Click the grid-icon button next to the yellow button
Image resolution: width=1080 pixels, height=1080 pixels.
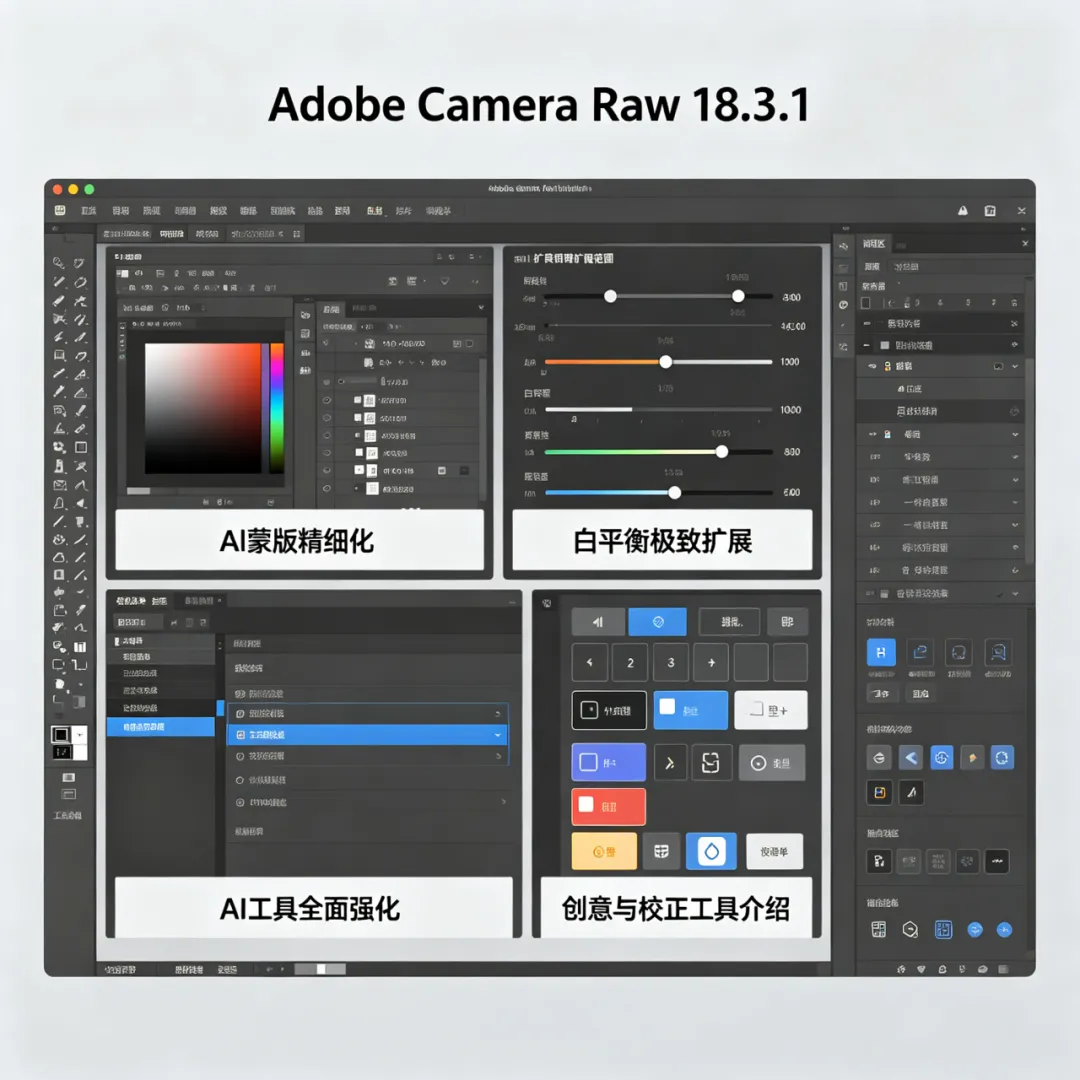click(661, 851)
